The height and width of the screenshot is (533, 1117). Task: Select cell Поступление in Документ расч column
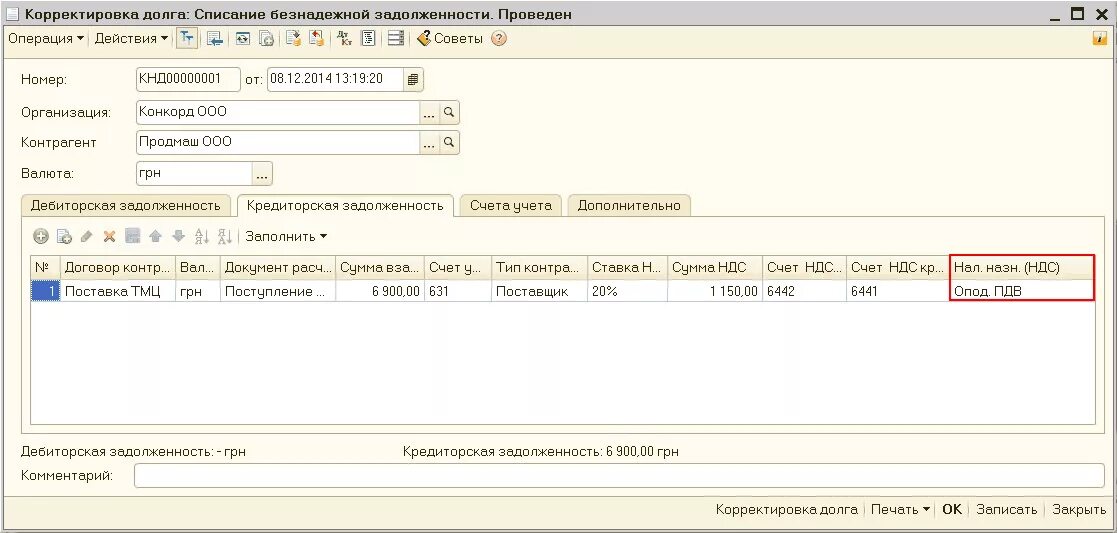coord(278,291)
